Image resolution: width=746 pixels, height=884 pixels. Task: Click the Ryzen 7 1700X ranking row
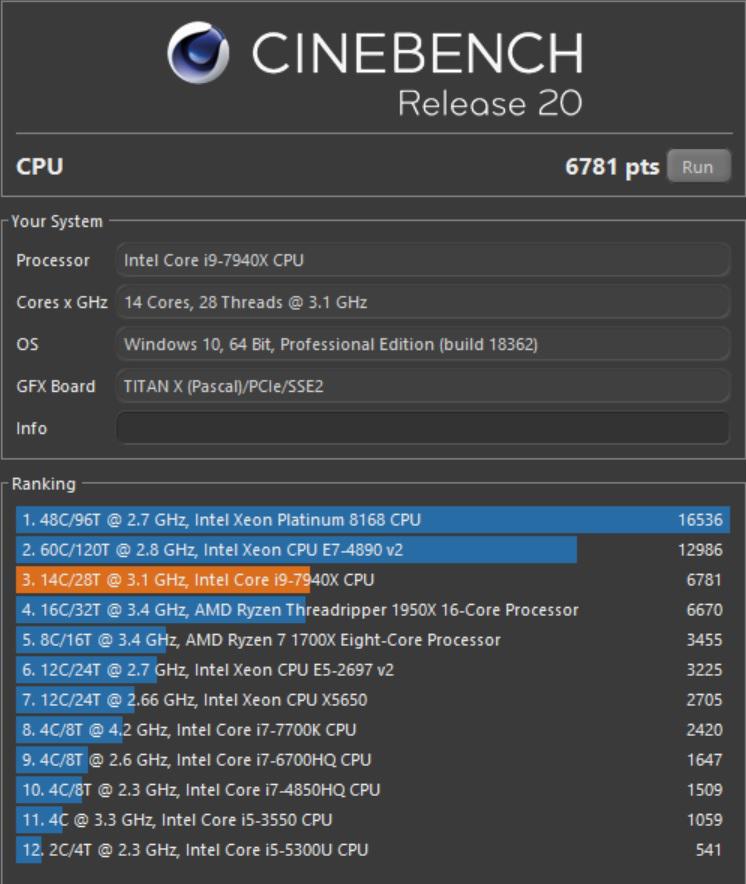click(x=372, y=640)
